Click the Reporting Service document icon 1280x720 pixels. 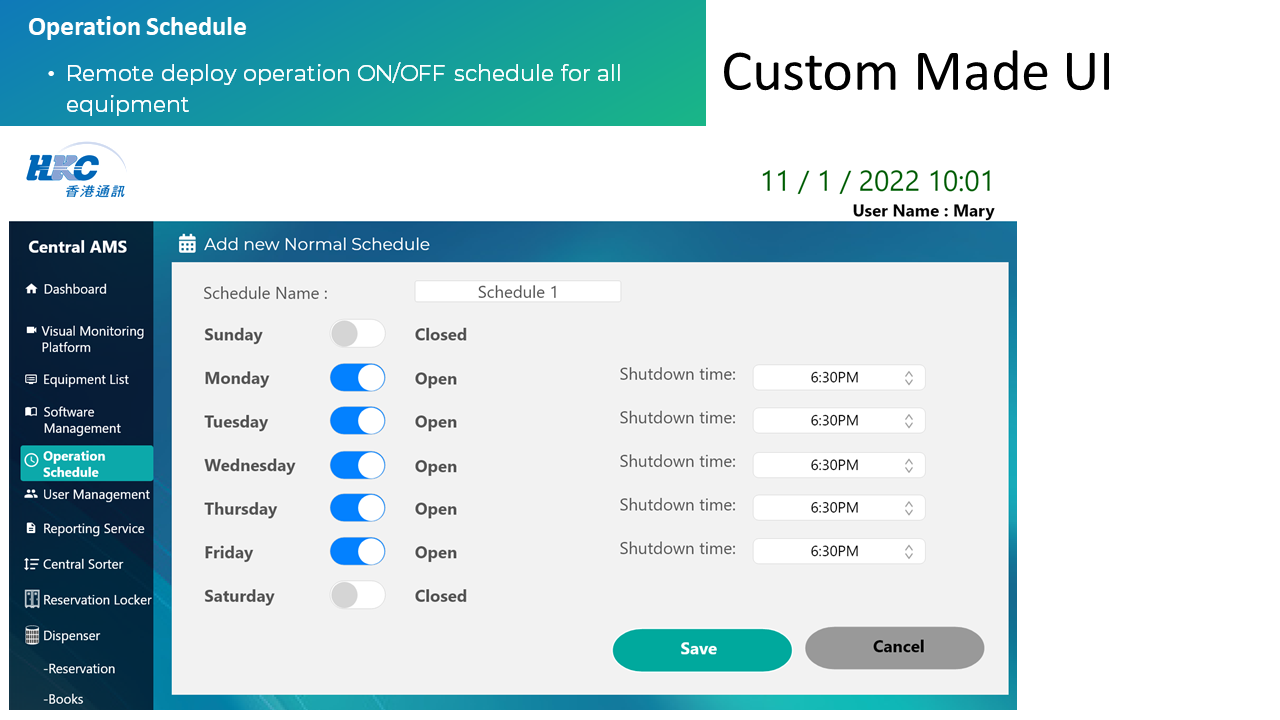(x=31, y=528)
